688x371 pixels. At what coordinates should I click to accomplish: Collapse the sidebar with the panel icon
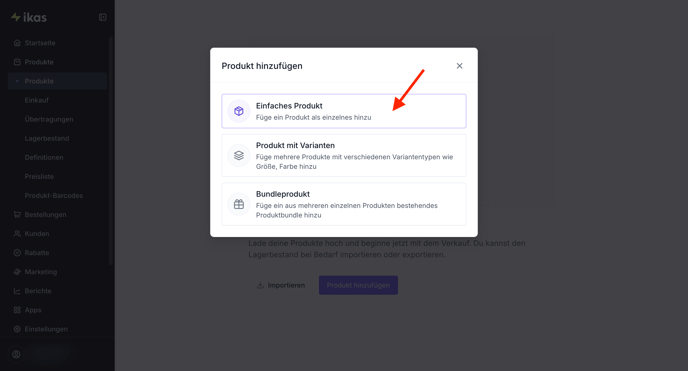click(x=103, y=17)
